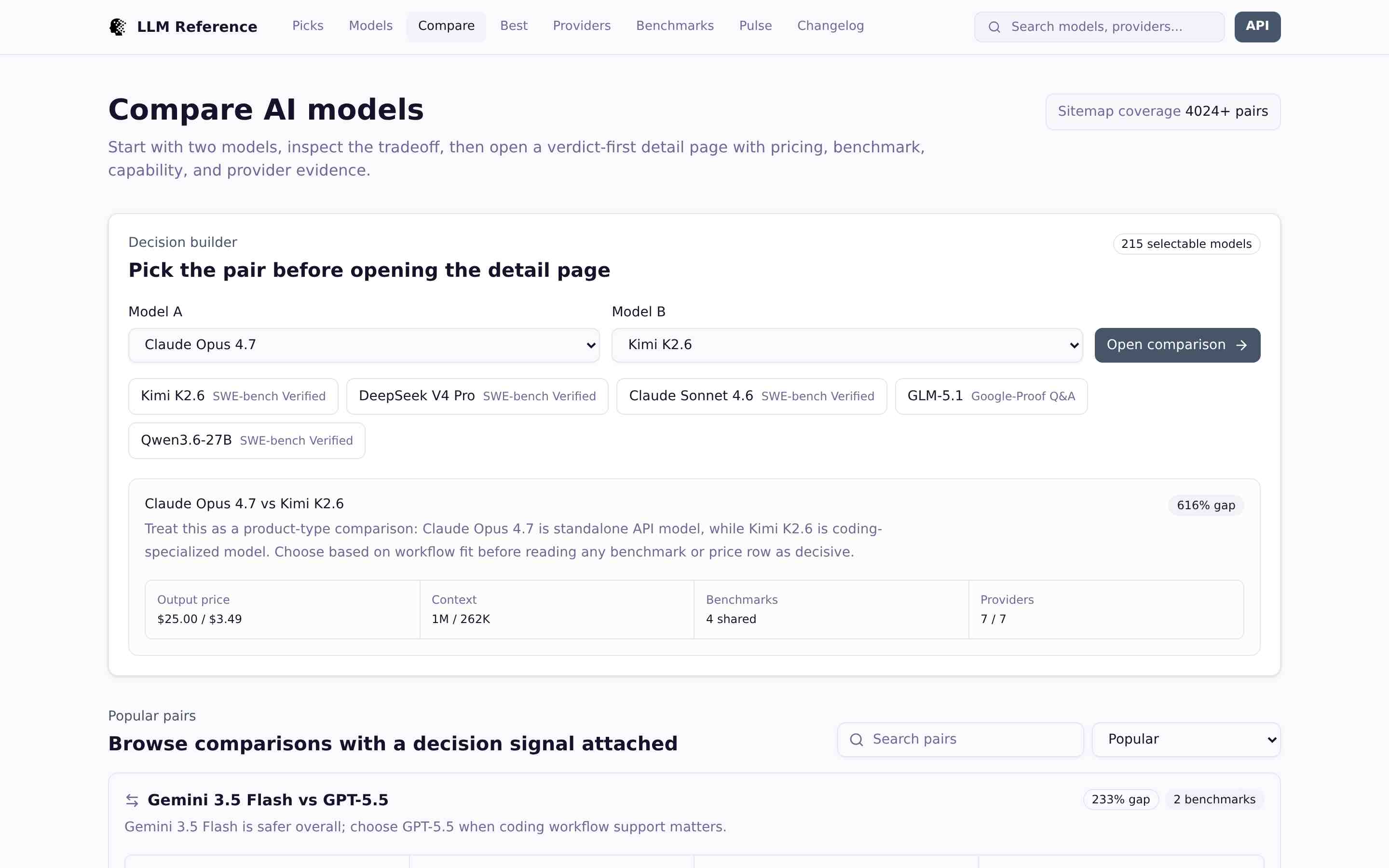Click the LLM Reference logo icon
Image resolution: width=1389 pixels, height=868 pixels.
[118, 27]
